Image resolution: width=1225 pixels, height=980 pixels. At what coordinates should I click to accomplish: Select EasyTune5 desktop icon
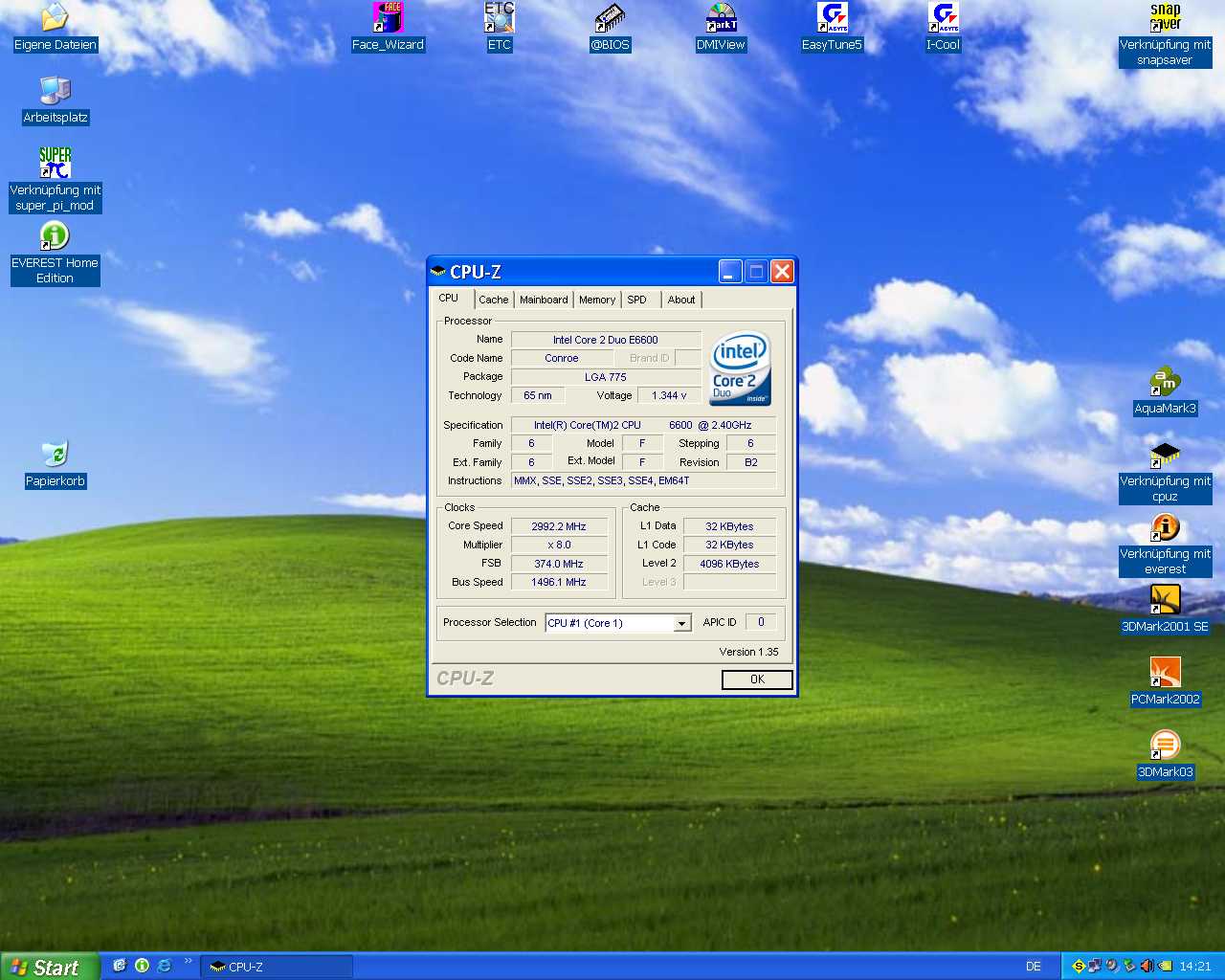coord(832,17)
